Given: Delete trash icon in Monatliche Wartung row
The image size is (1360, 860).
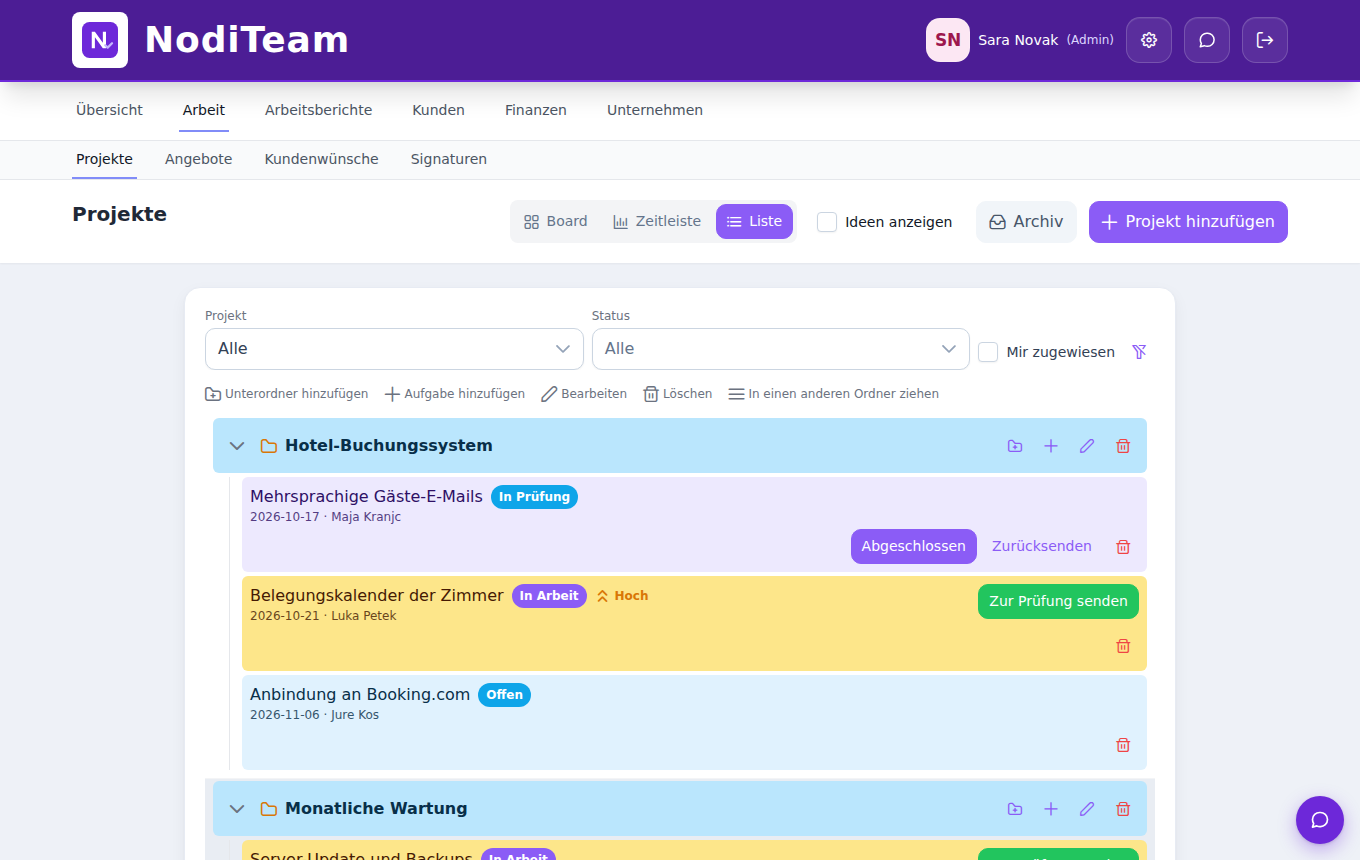Looking at the screenshot, I should tap(1123, 809).
